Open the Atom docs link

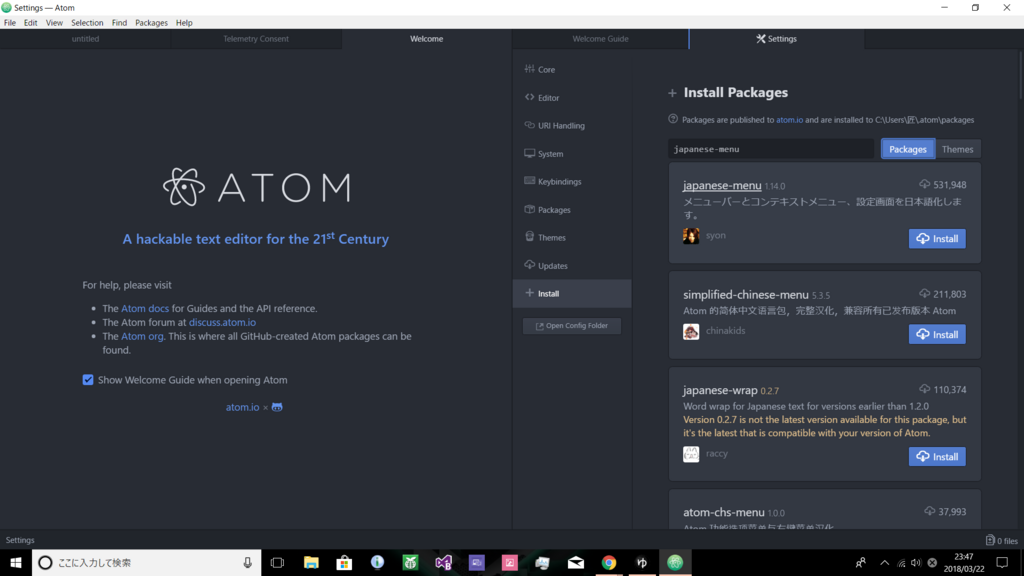coord(145,308)
